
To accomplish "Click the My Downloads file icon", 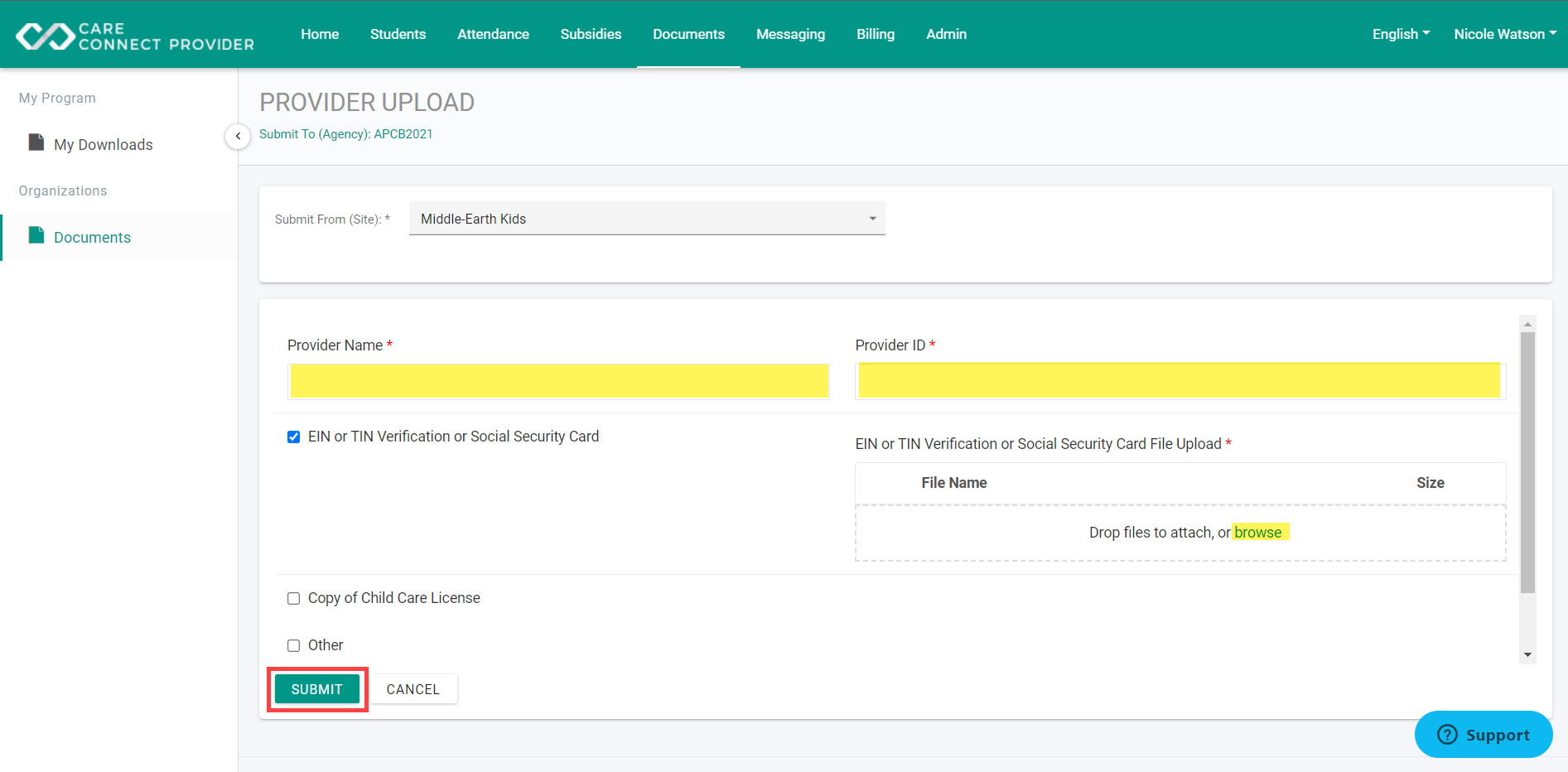I will pos(36,142).
